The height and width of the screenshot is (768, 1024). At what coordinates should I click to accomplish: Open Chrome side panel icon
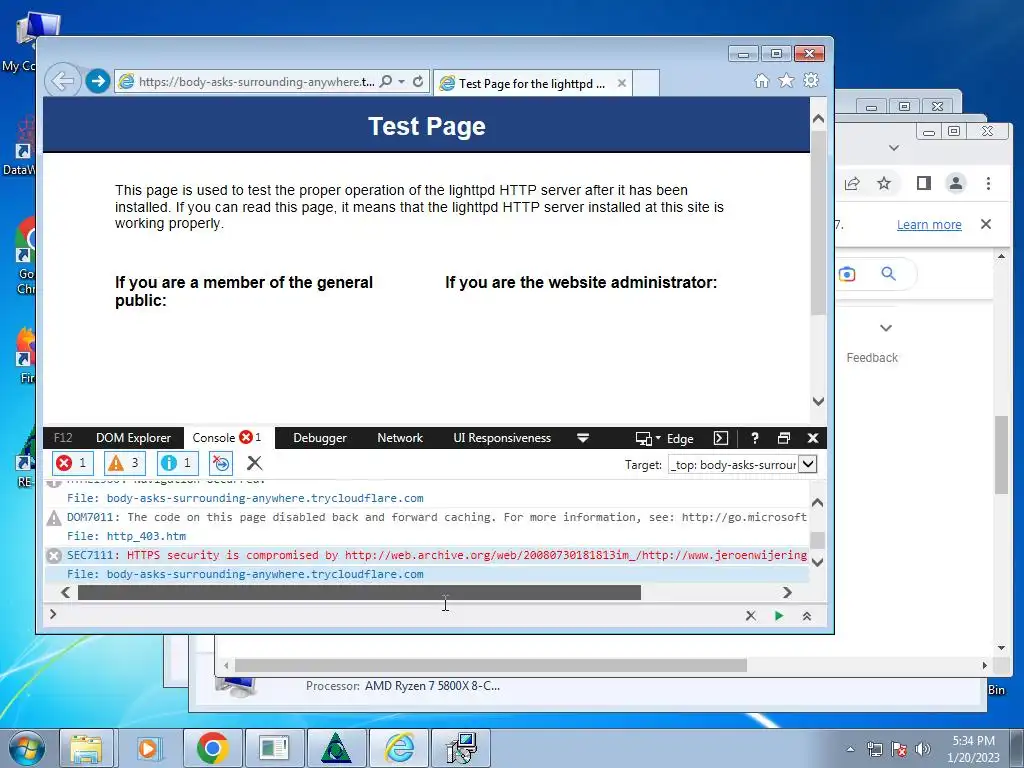tap(923, 184)
